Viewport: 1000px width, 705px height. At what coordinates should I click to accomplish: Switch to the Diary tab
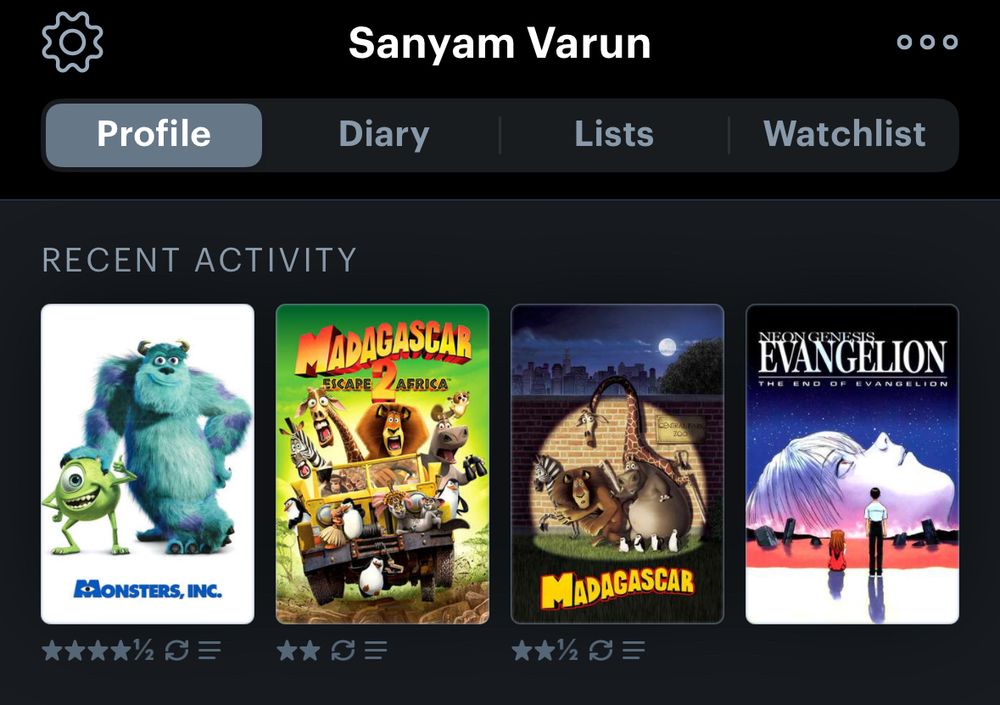coord(384,135)
